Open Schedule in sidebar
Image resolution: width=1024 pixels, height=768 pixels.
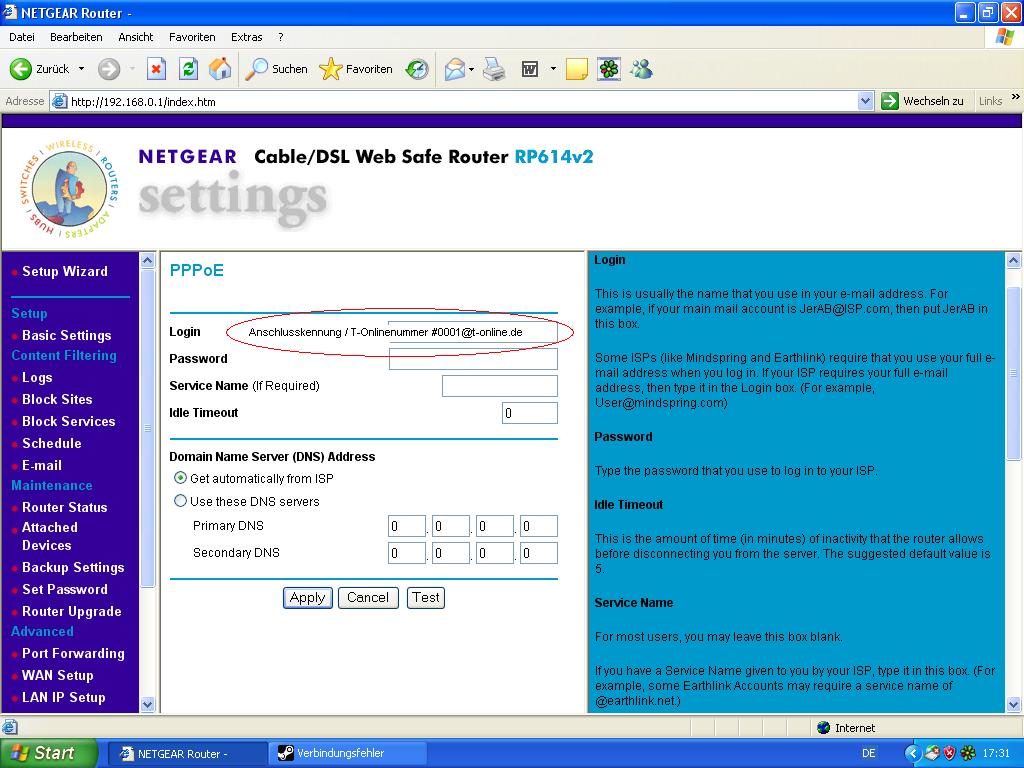pos(52,443)
